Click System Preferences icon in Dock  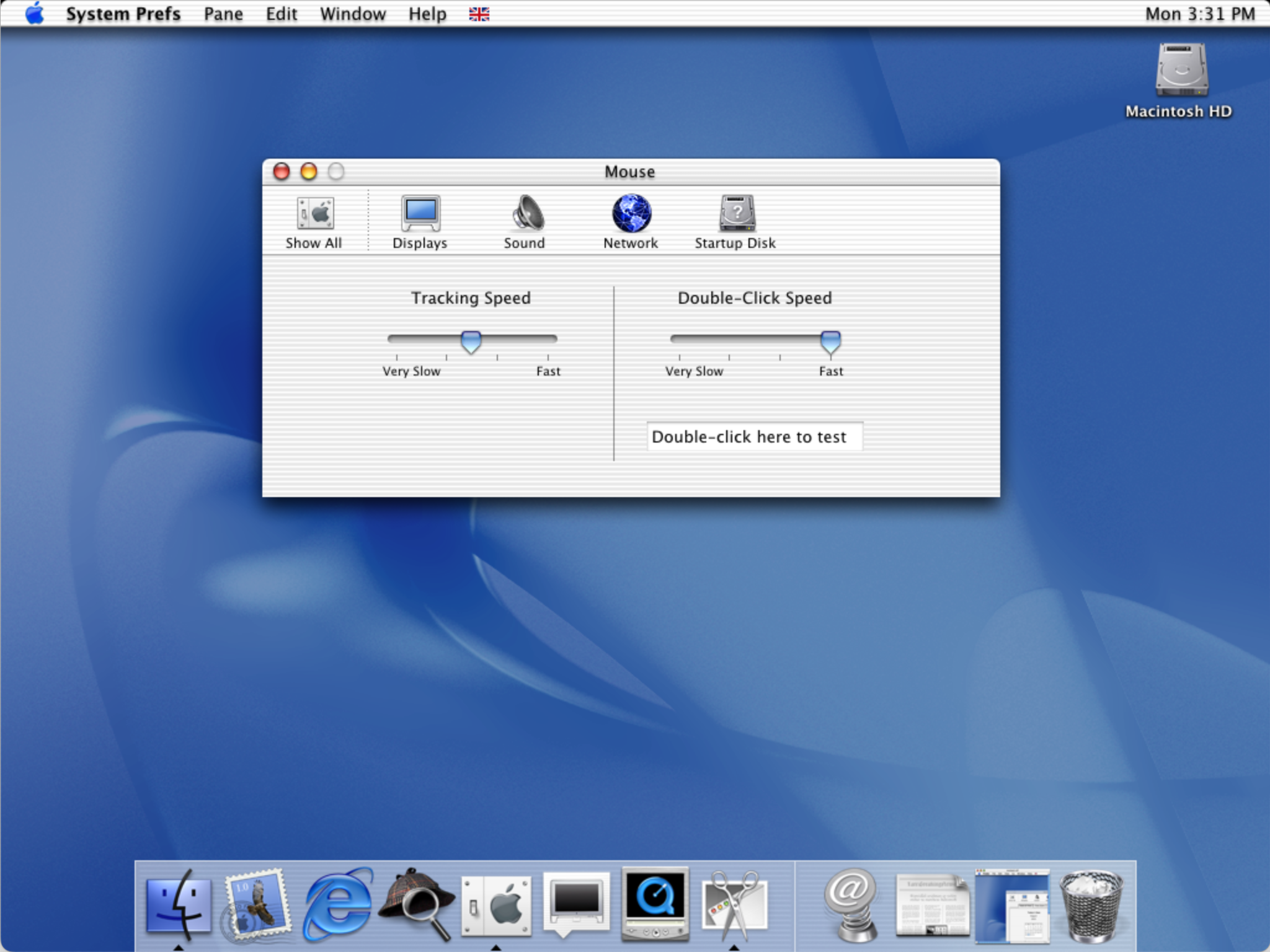click(496, 906)
